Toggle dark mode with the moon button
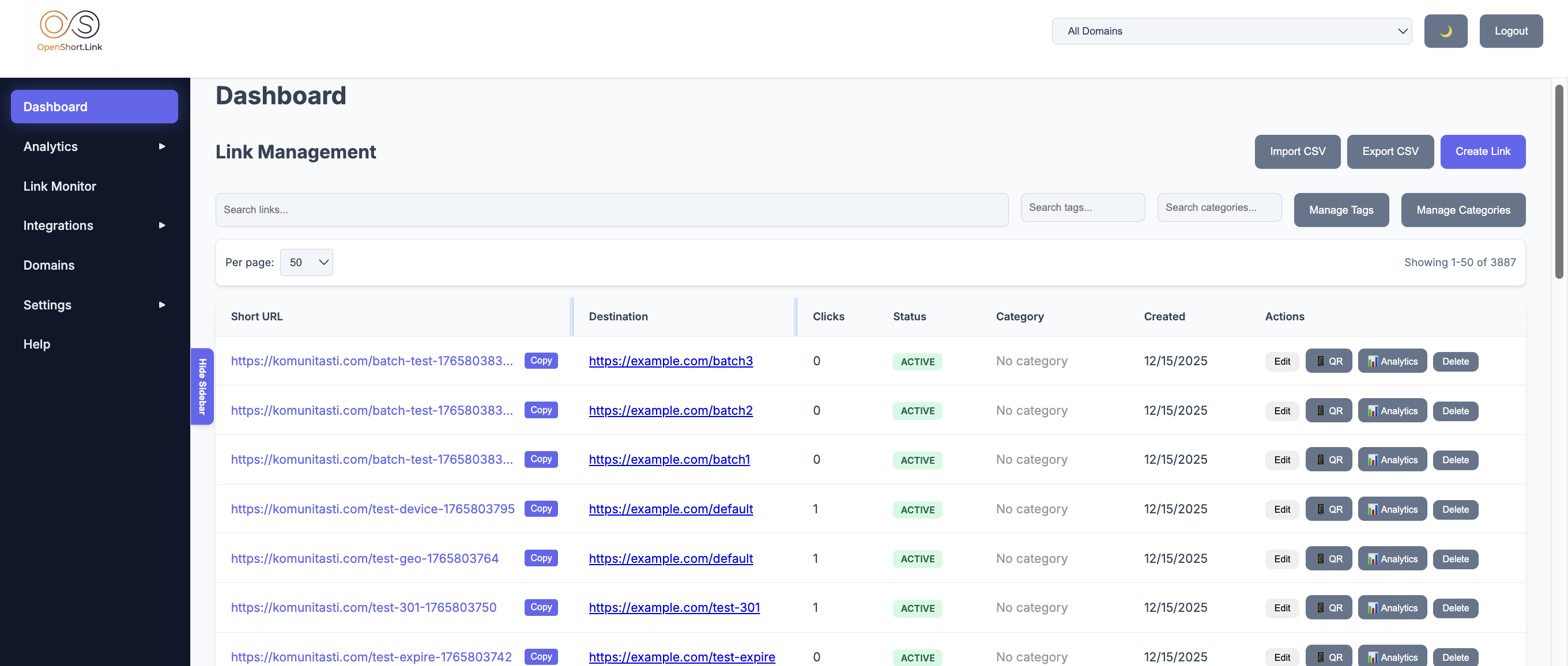1568x666 pixels. 1446,31
